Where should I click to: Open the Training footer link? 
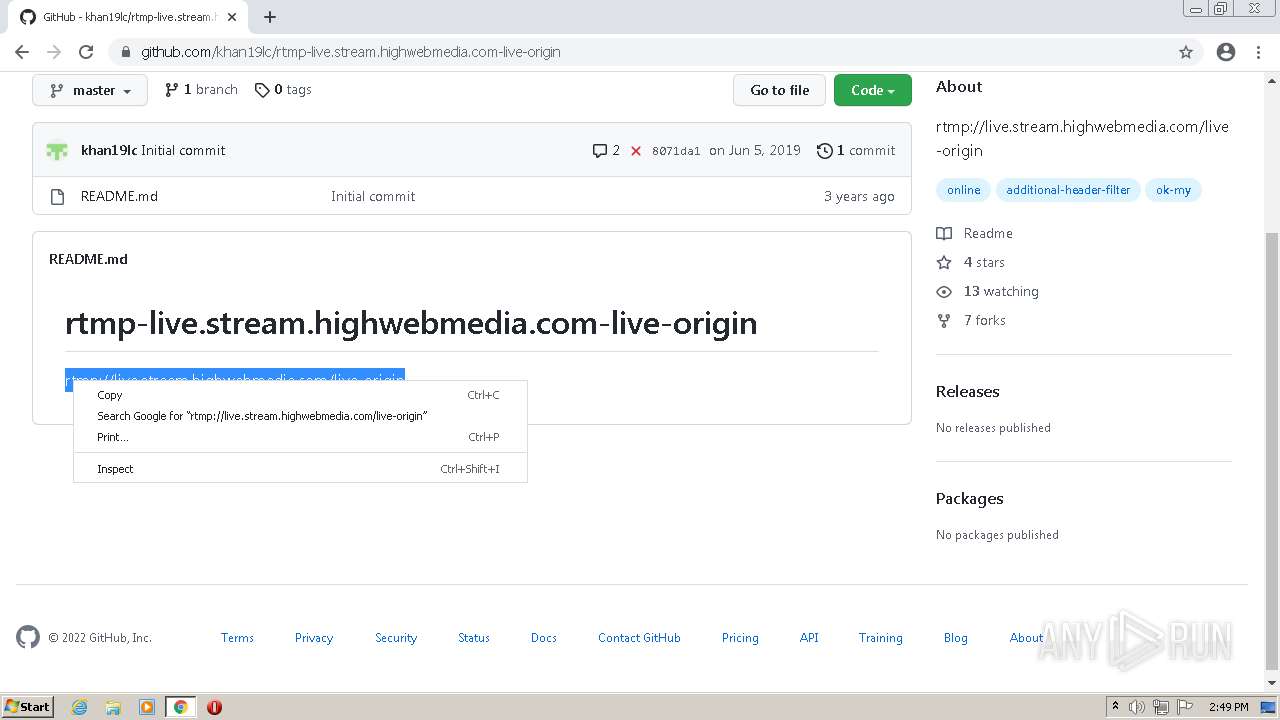pyautogui.click(x=880, y=637)
